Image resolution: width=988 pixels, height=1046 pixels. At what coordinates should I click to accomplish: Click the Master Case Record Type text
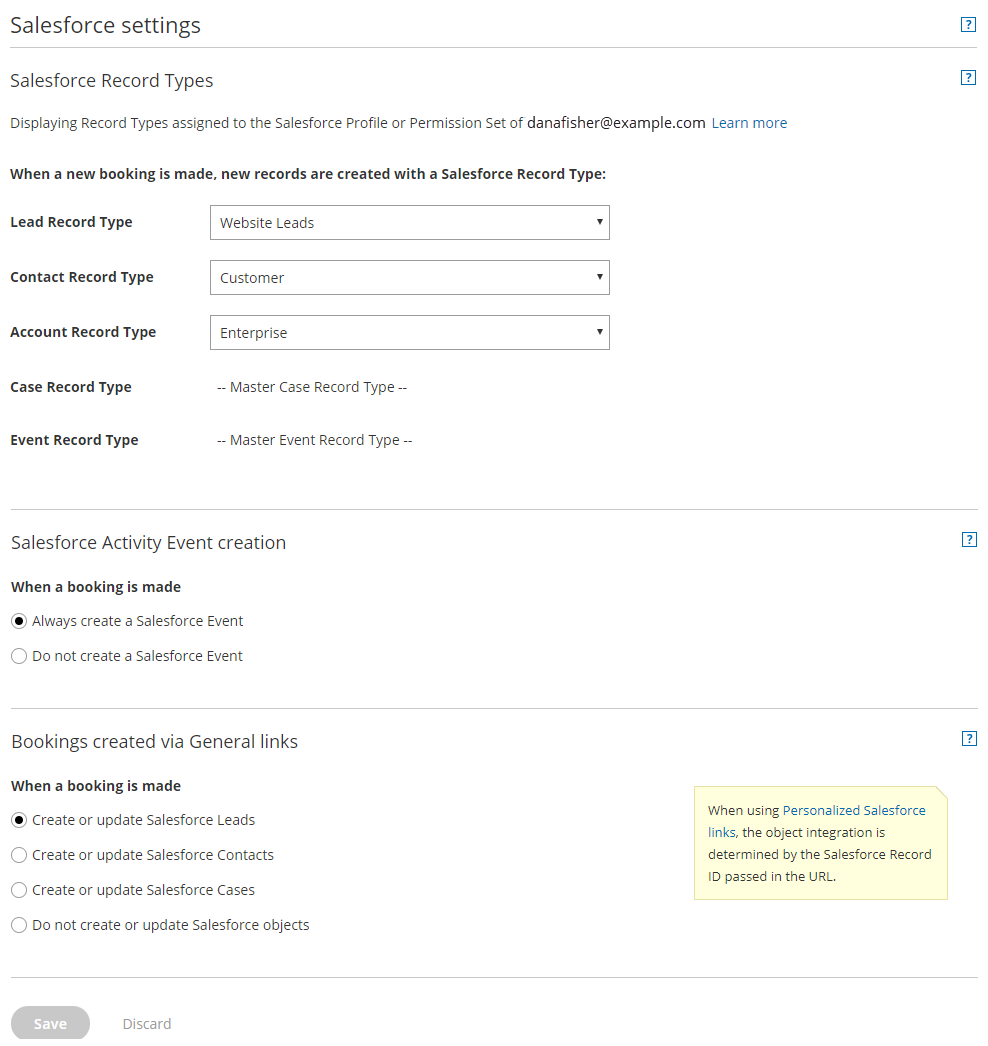(x=312, y=387)
